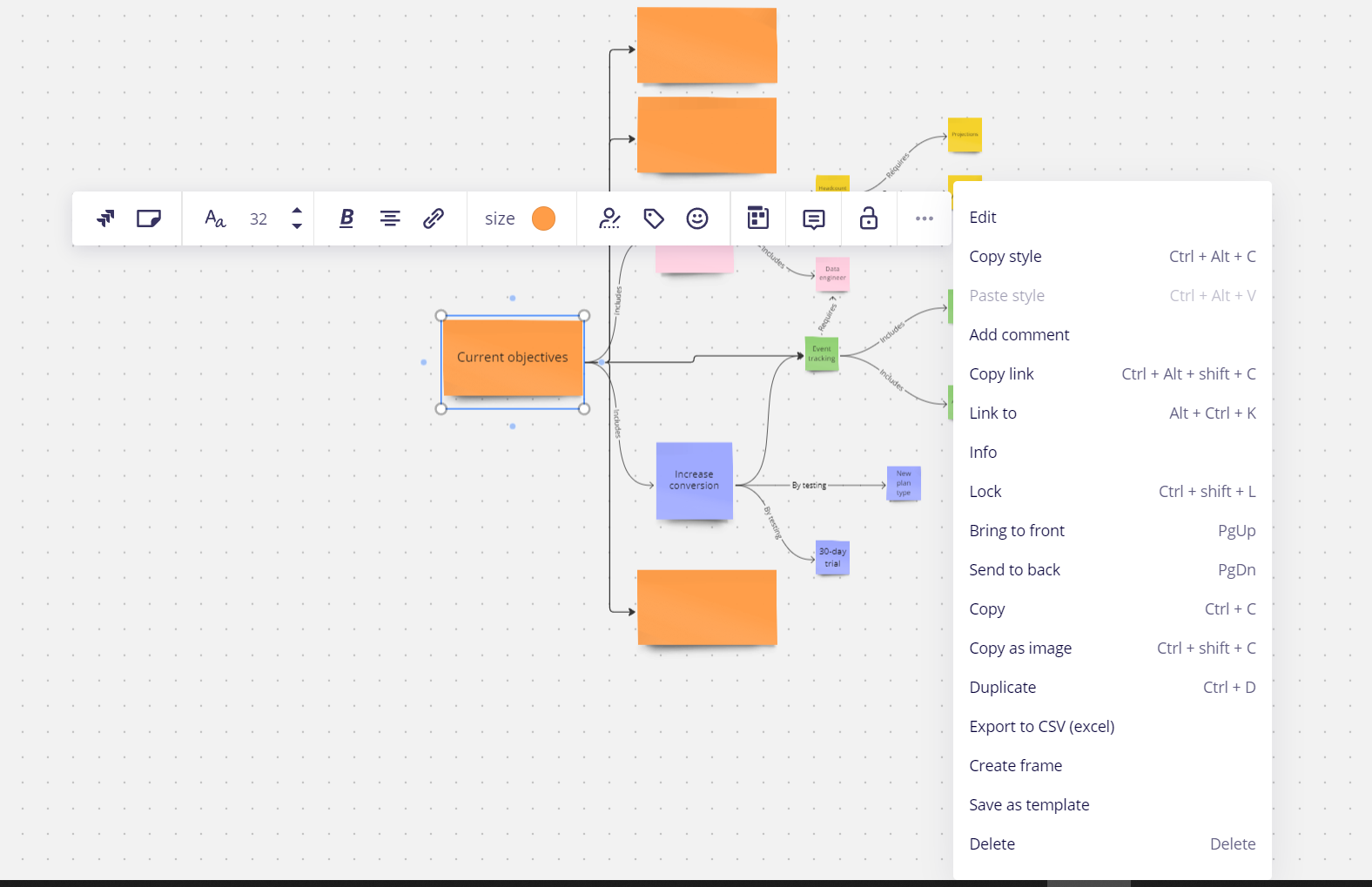Click the convert to card icon
The image size is (1372, 887).
coord(758,218)
